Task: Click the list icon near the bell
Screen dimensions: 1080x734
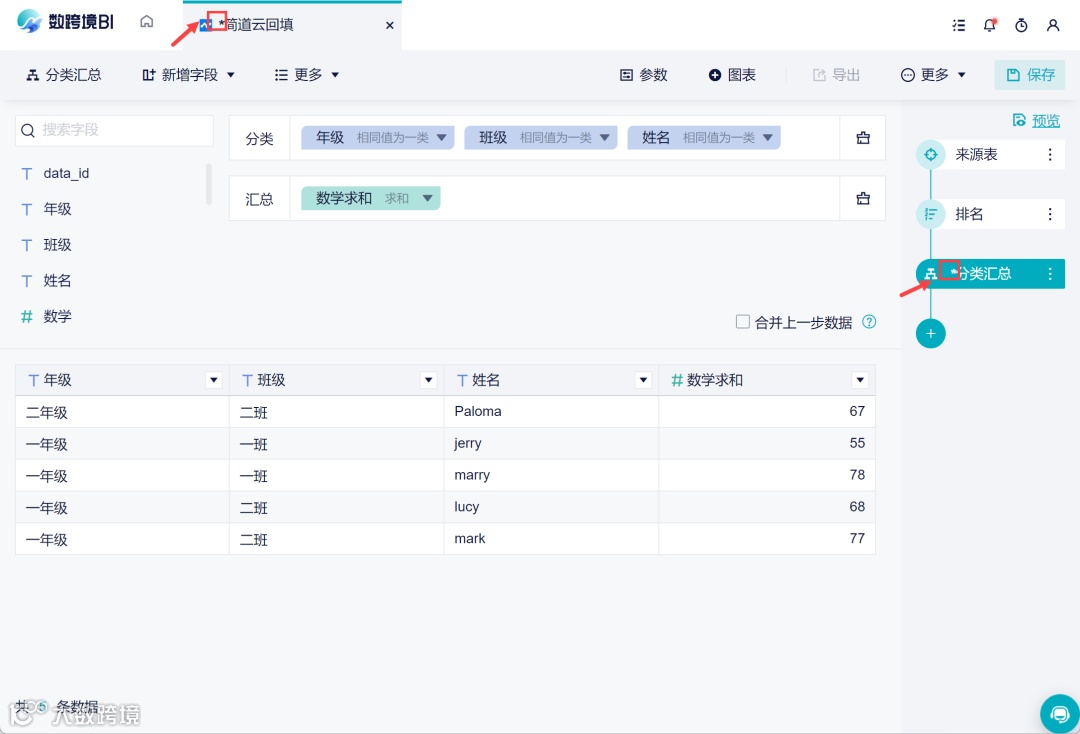Action: 958,25
